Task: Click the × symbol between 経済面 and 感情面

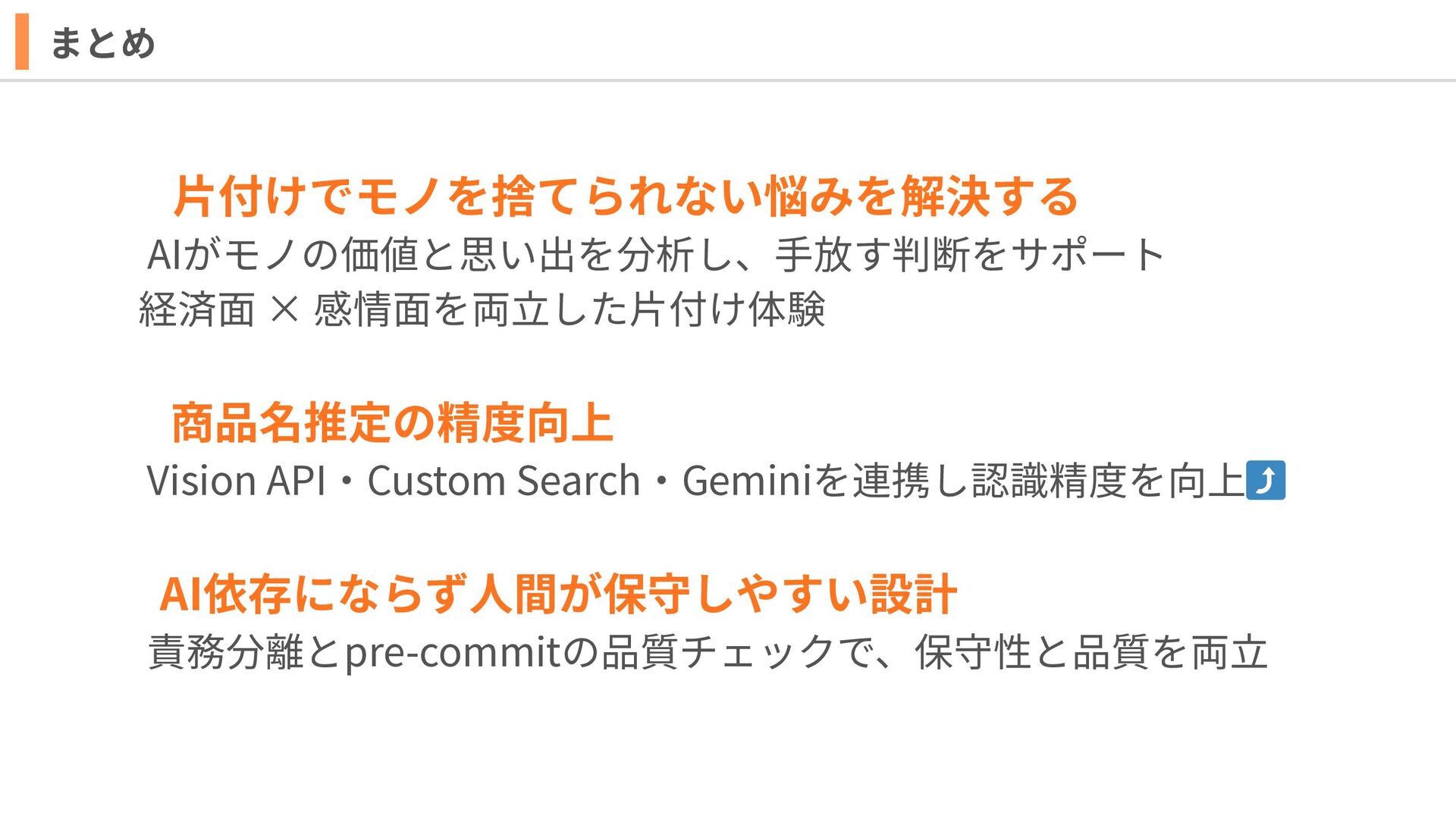Action: (284, 309)
